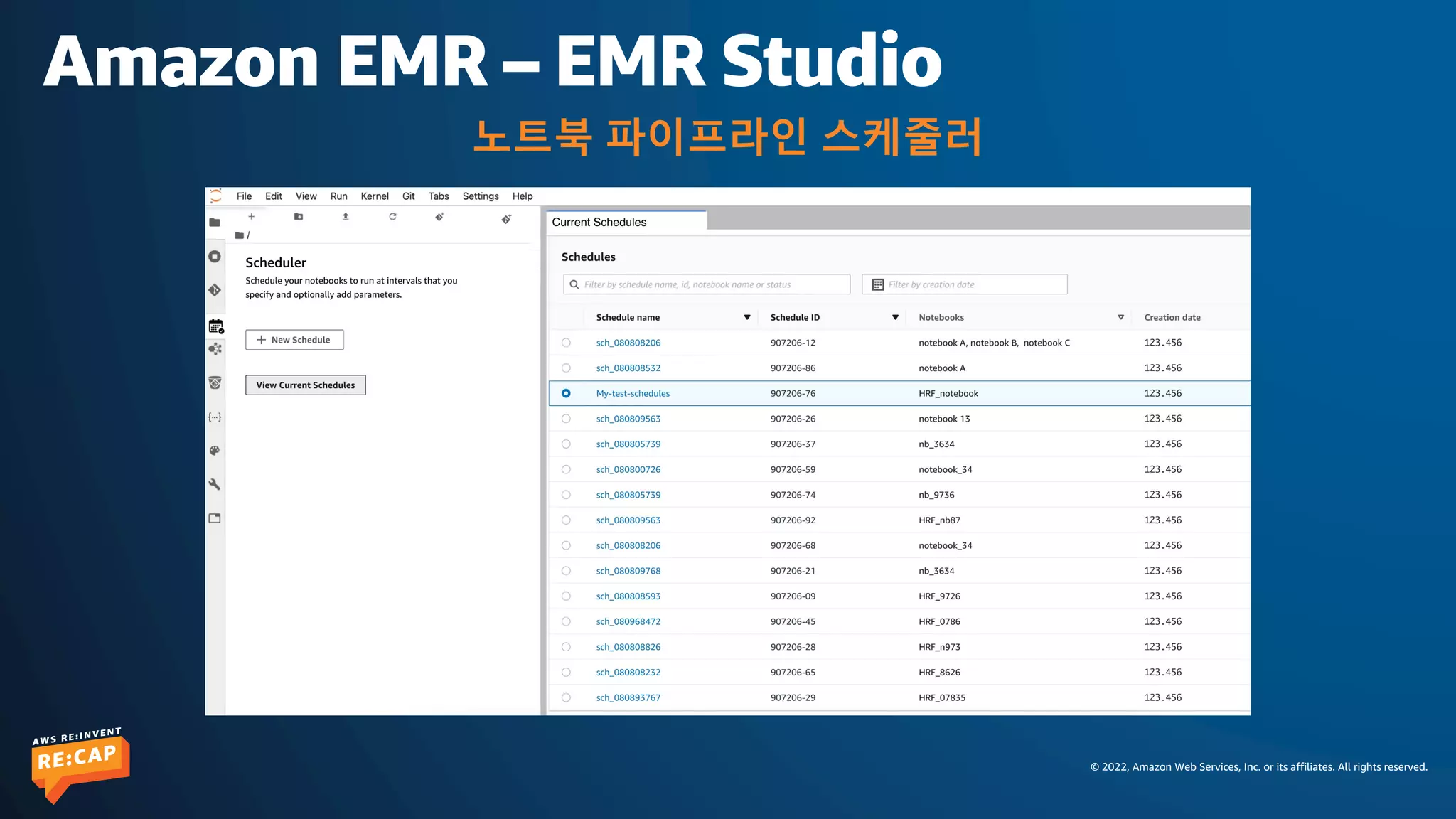Open the sch_080800726 schedule link
Screen dimensions: 1456x819
628,469
